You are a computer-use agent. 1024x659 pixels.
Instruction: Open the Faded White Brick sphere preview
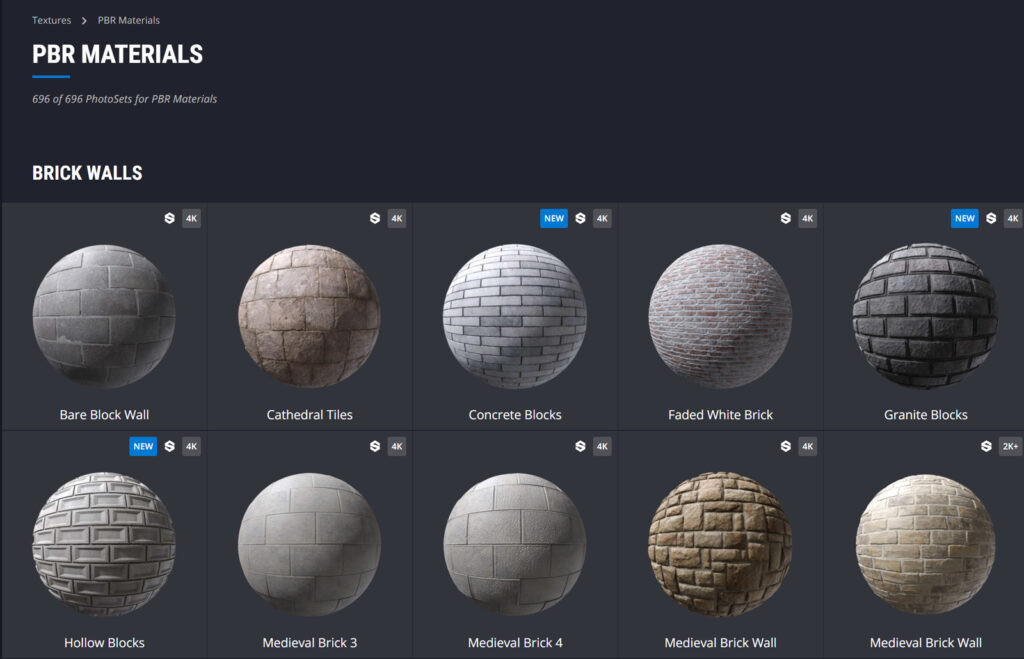[x=720, y=316]
